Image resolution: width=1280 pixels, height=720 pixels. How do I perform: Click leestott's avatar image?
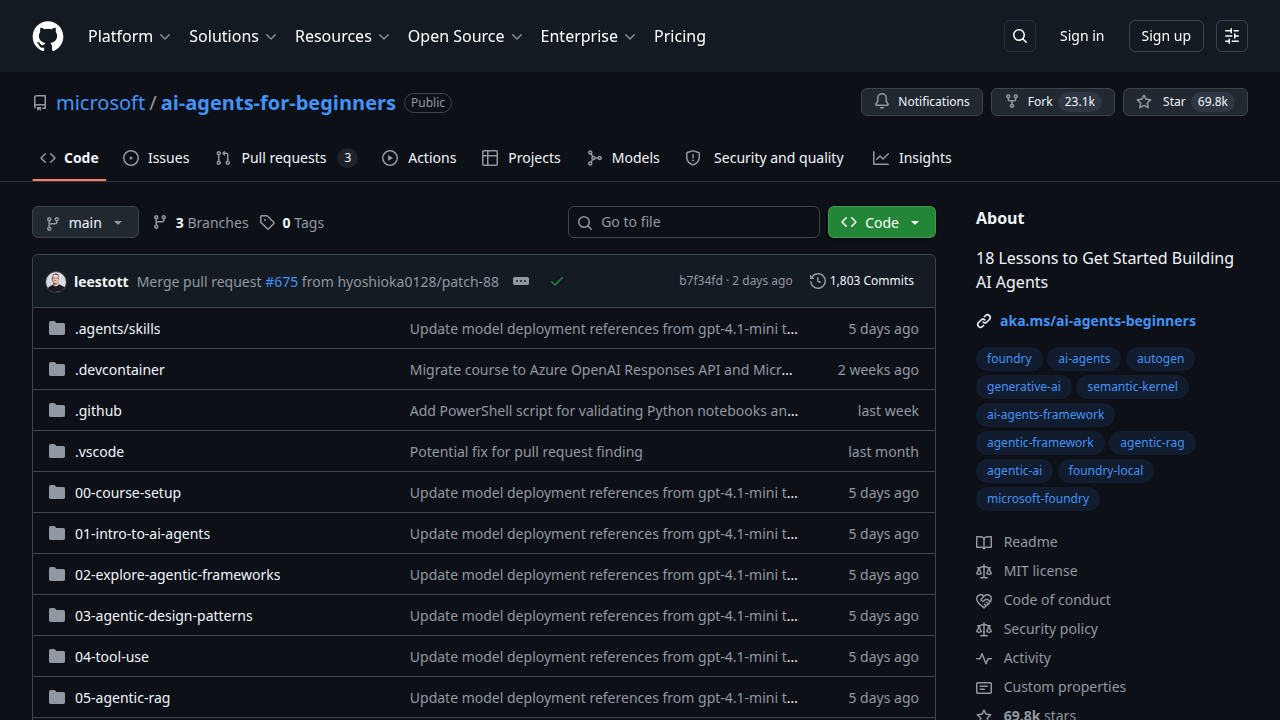56,281
